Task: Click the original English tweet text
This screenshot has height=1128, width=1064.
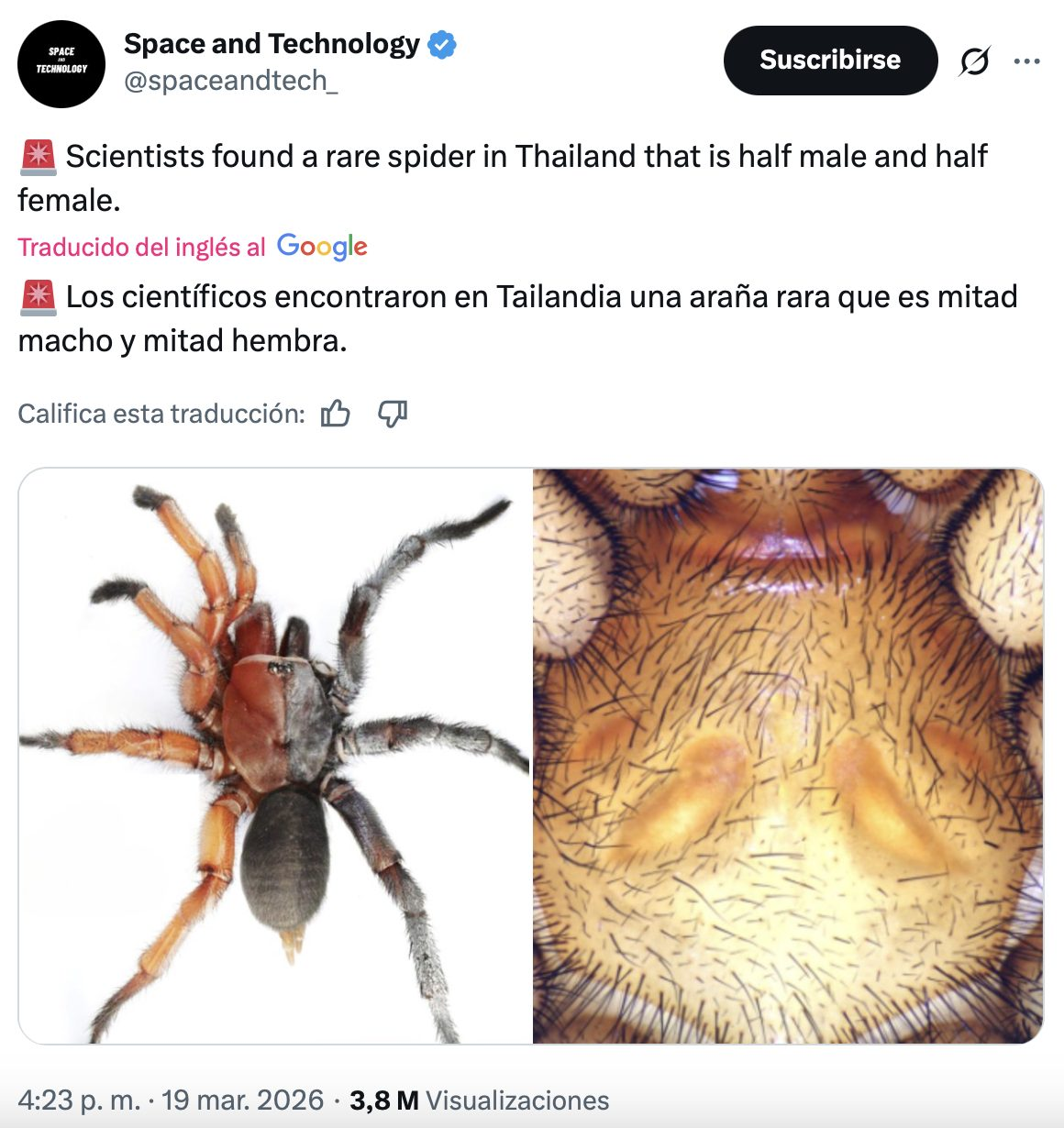Action: tap(503, 178)
